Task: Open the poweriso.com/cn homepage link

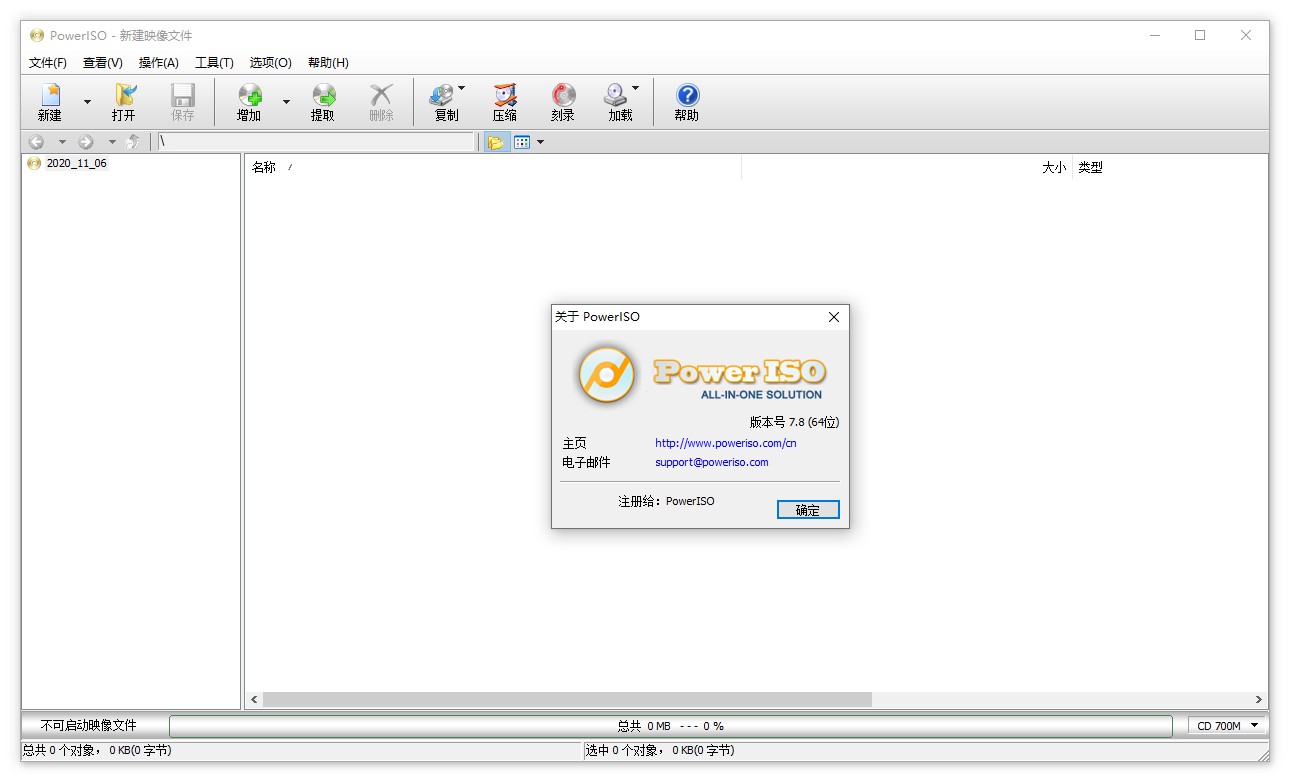Action: [725, 443]
